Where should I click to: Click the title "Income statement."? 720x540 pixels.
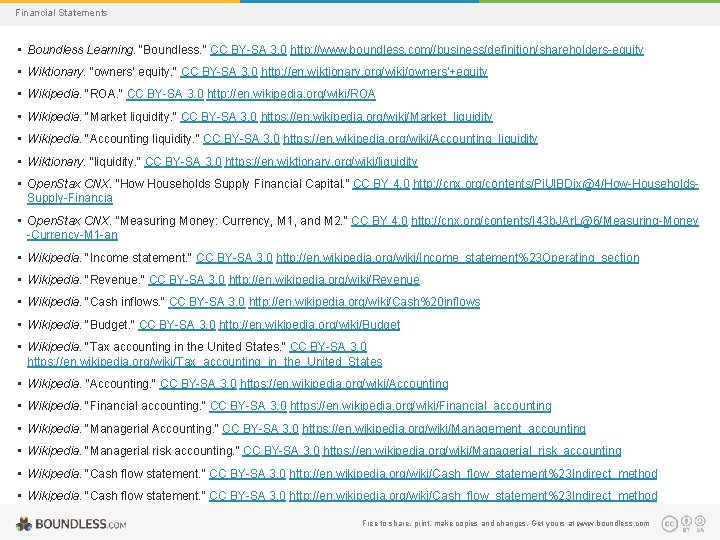pos(139,258)
